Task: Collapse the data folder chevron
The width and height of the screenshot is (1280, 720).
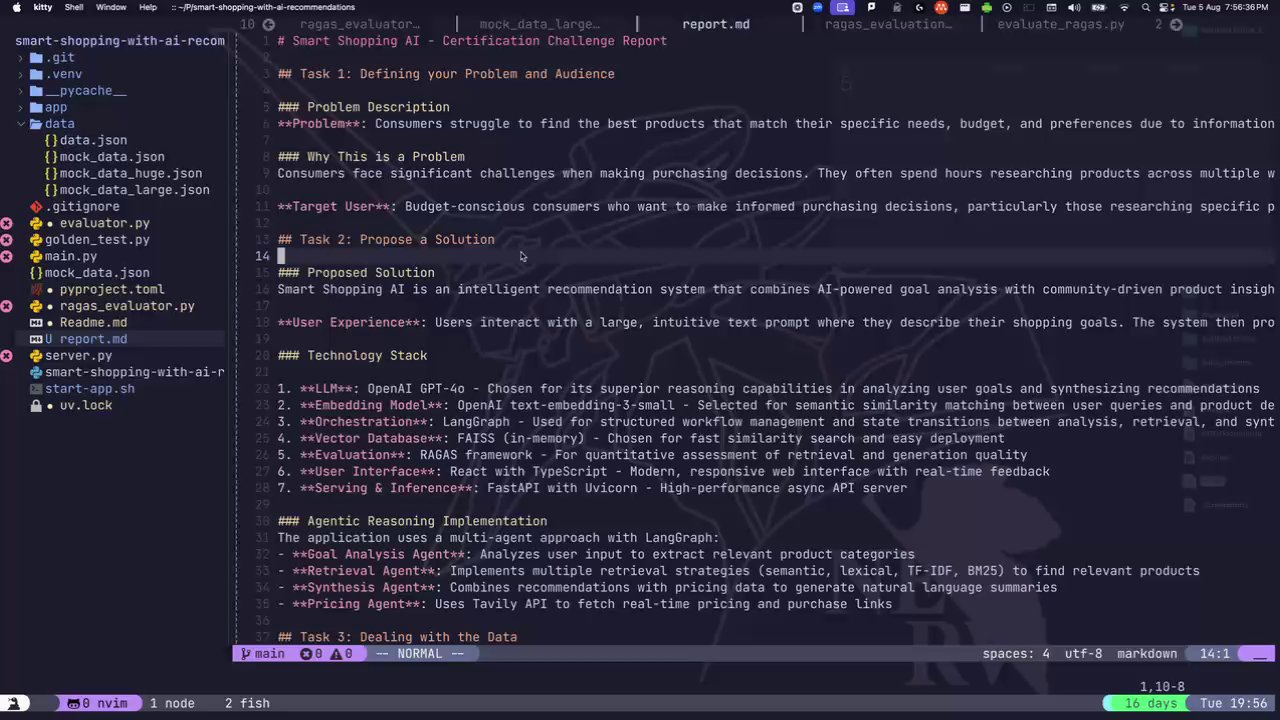Action: [x=21, y=124]
